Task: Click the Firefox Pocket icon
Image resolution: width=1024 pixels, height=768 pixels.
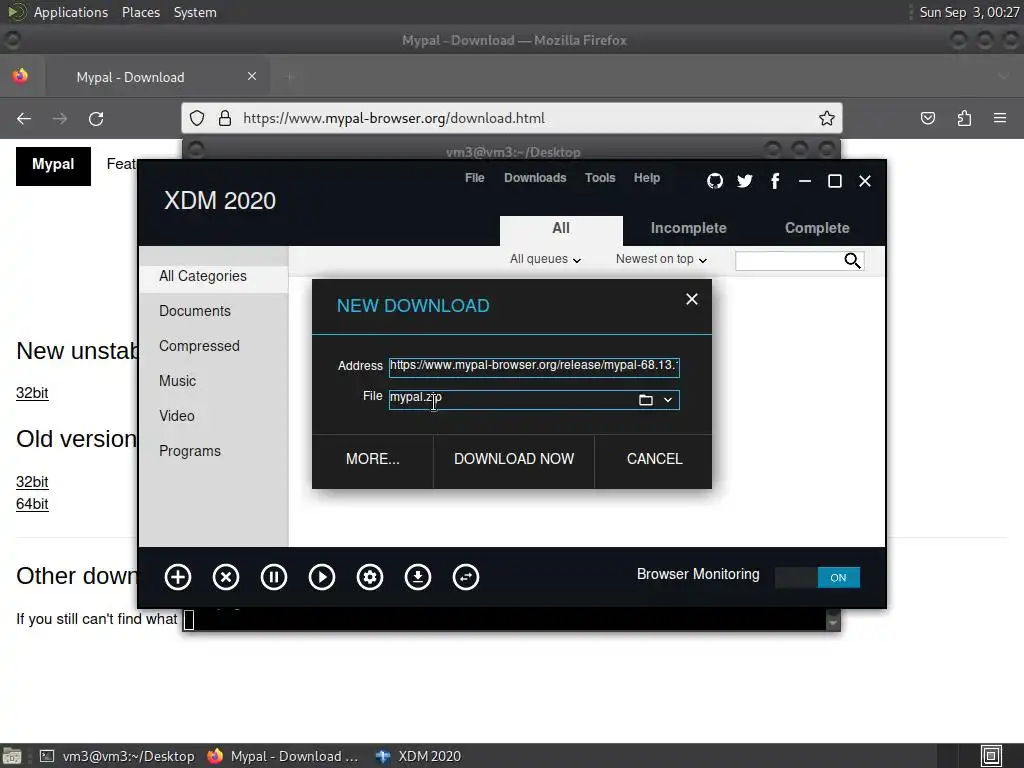Action: point(928,118)
